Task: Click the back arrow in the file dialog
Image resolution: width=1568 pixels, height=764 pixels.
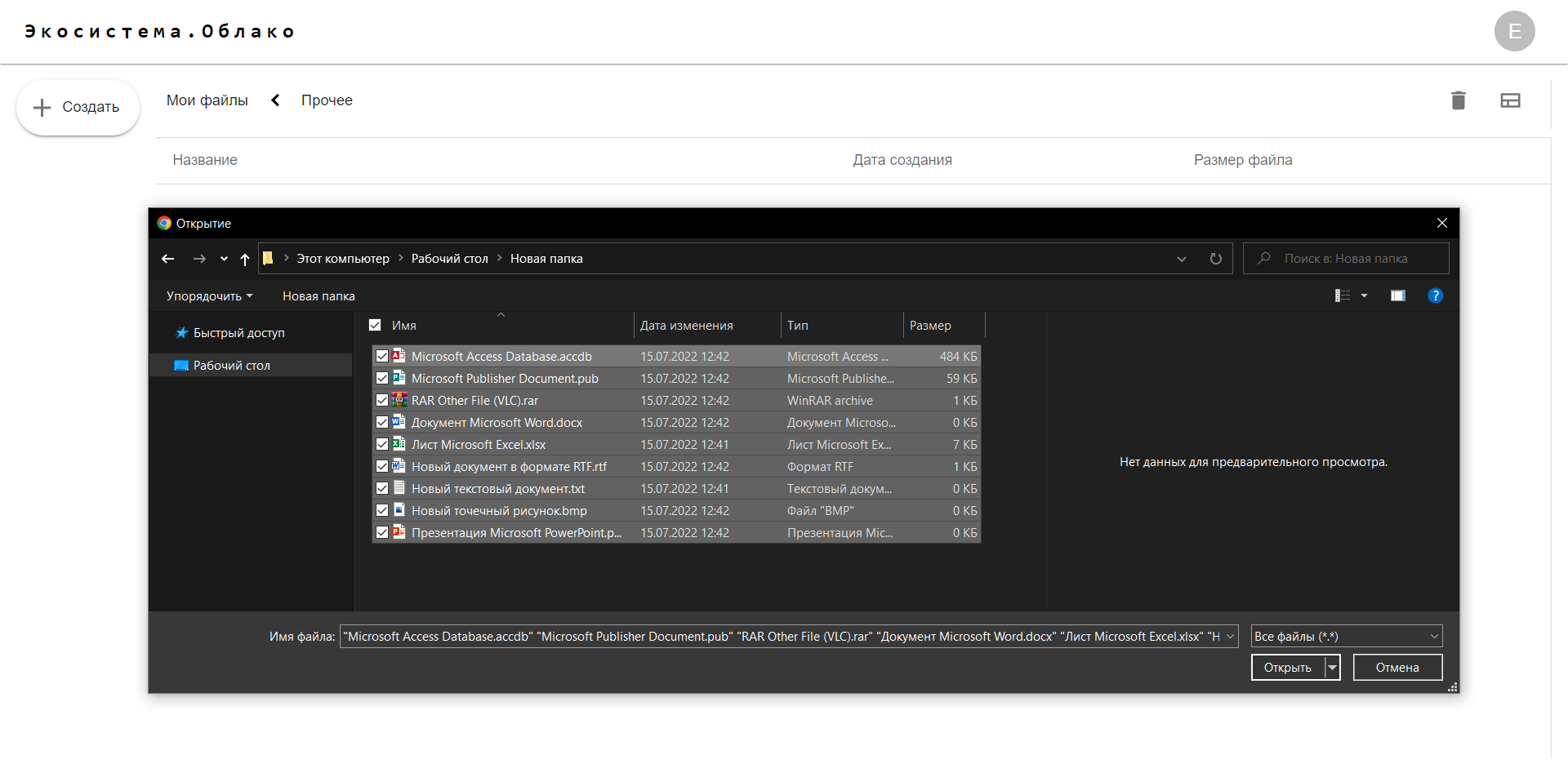Action: [x=168, y=259]
